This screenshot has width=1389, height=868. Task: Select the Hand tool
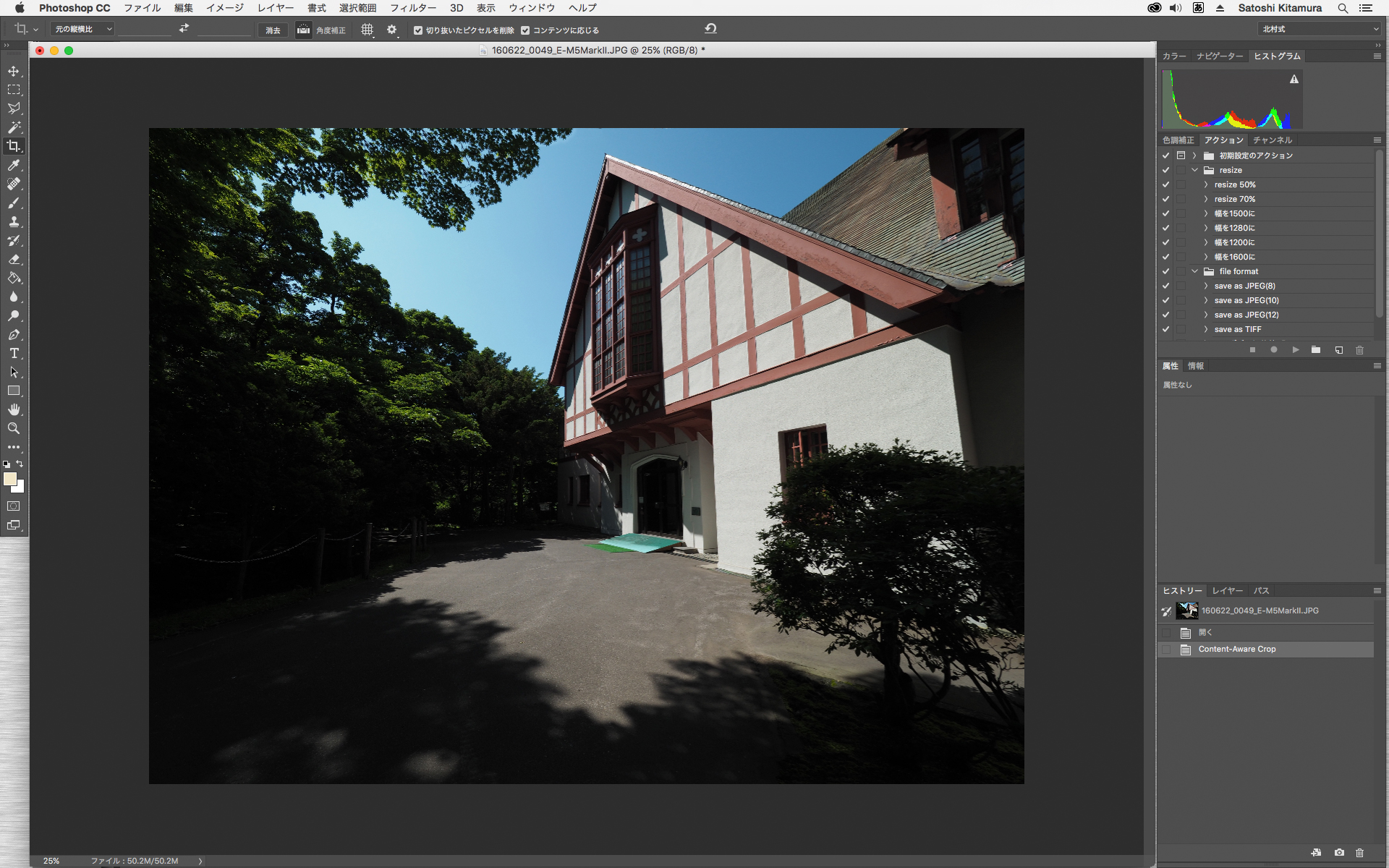click(x=14, y=409)
